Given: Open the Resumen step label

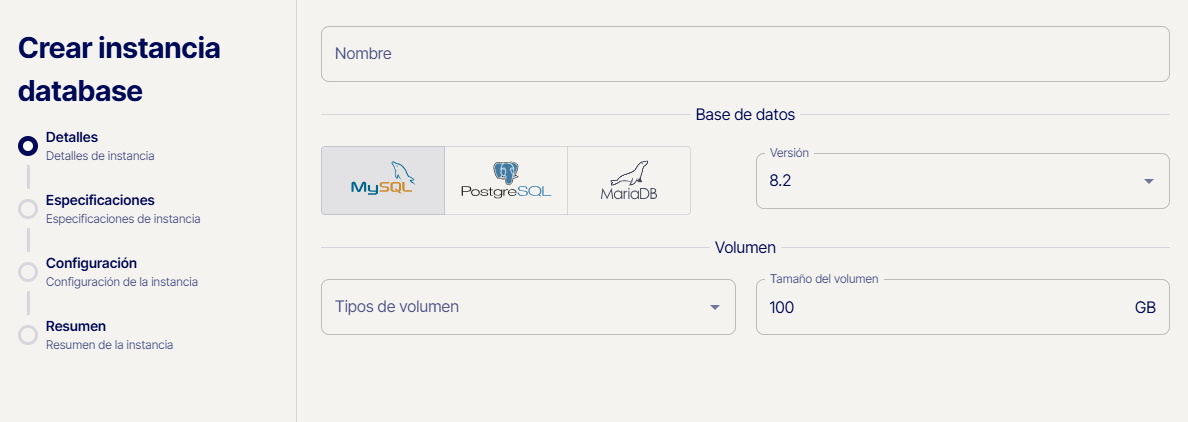Looking at the screenshot, I should (76, 326).
